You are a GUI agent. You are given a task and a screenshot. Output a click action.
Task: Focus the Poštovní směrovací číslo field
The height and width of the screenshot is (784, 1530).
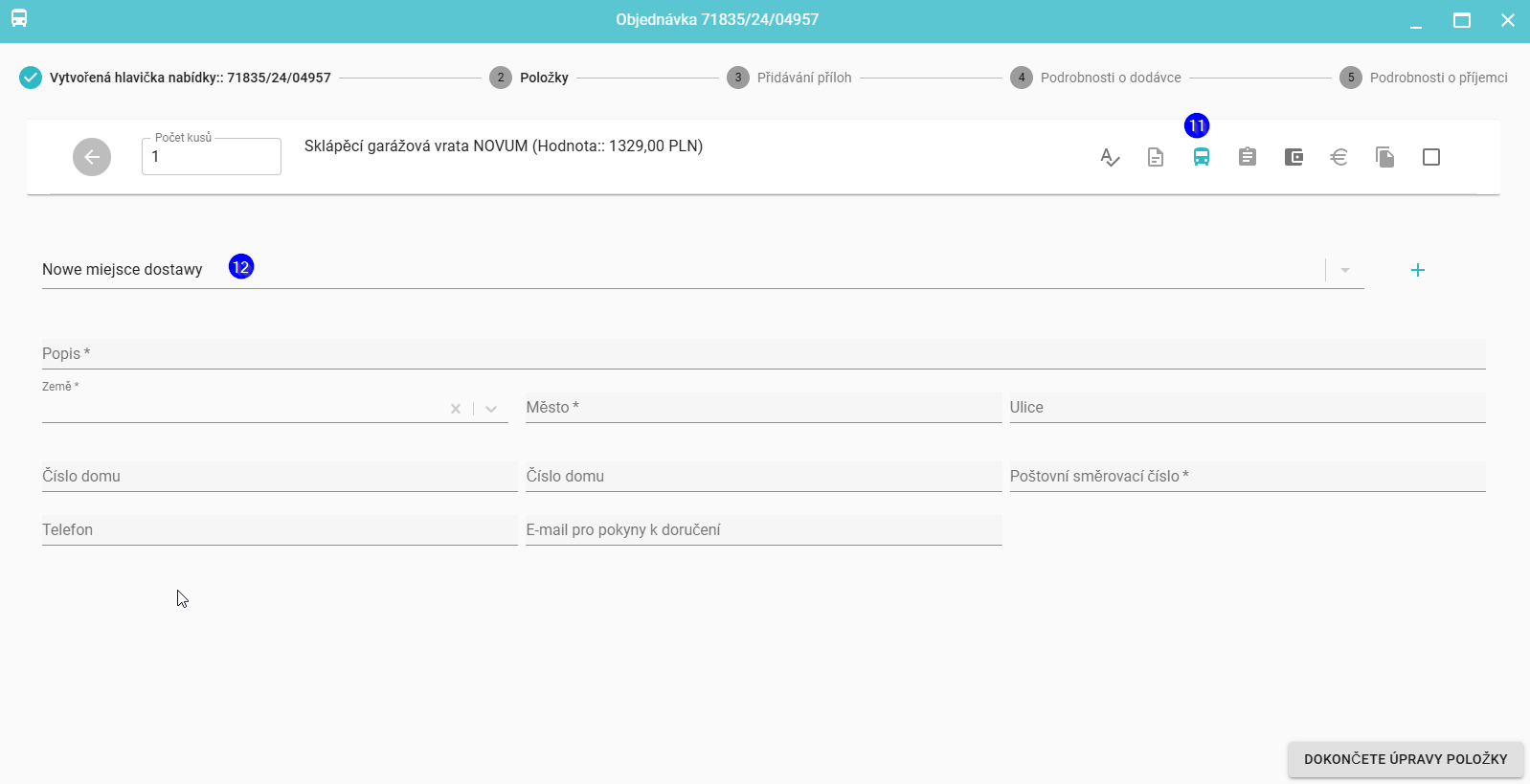pyautogui.click(x=1247, y=477)
